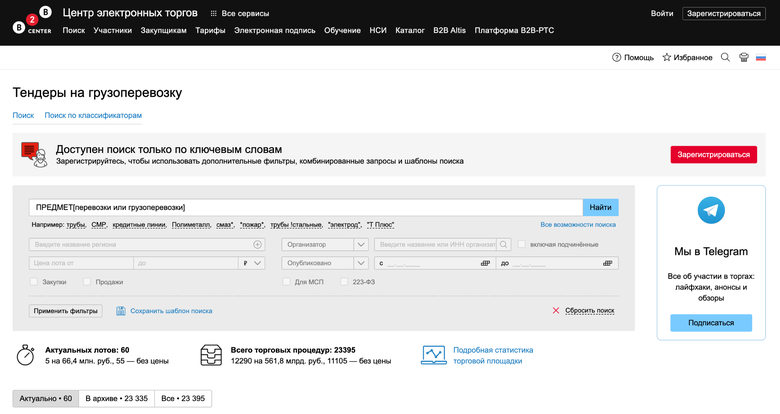
Task: Open Избранное star icon
Action: (667, 58)
